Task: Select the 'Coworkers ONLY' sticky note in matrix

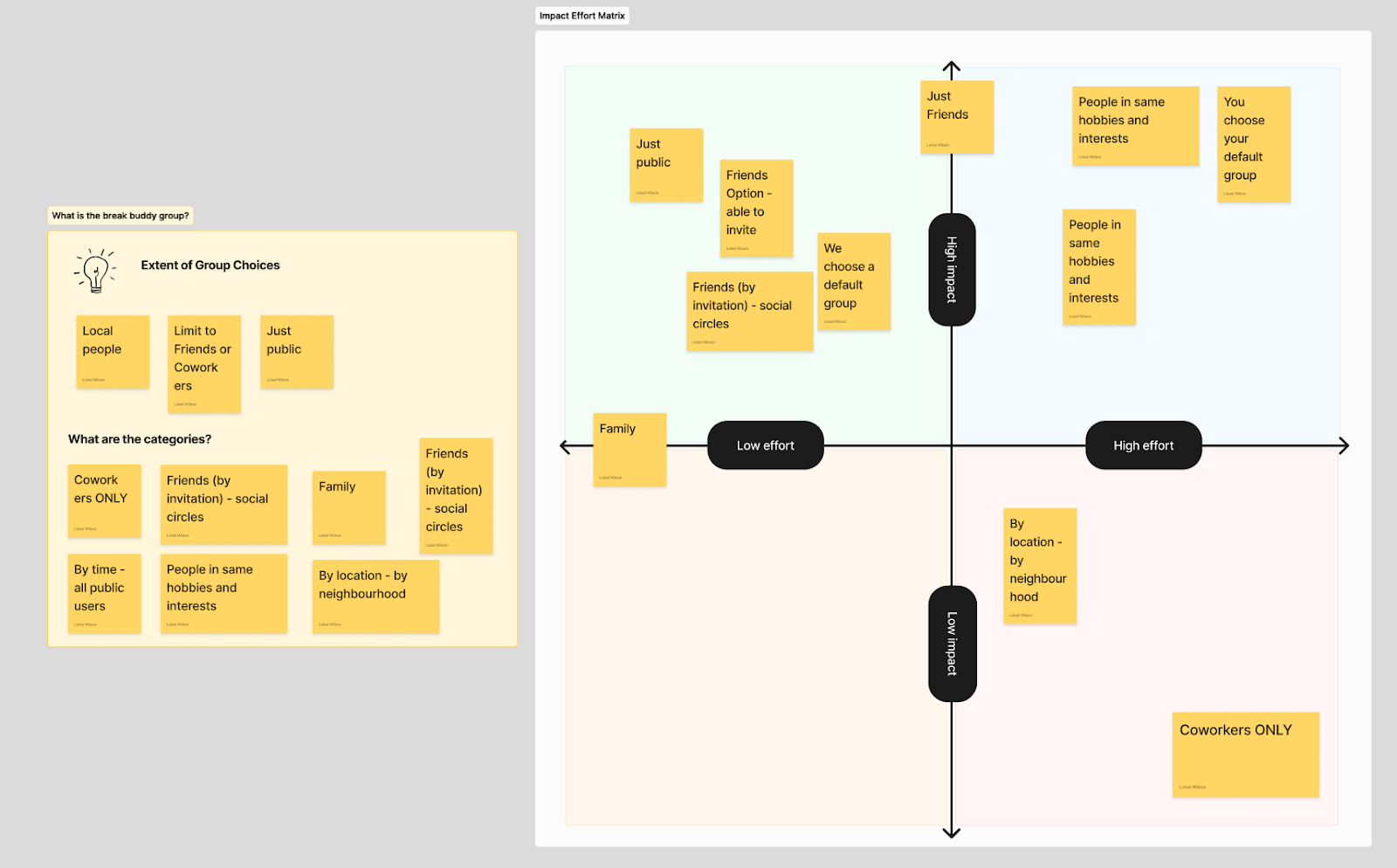Action: 1243,753
